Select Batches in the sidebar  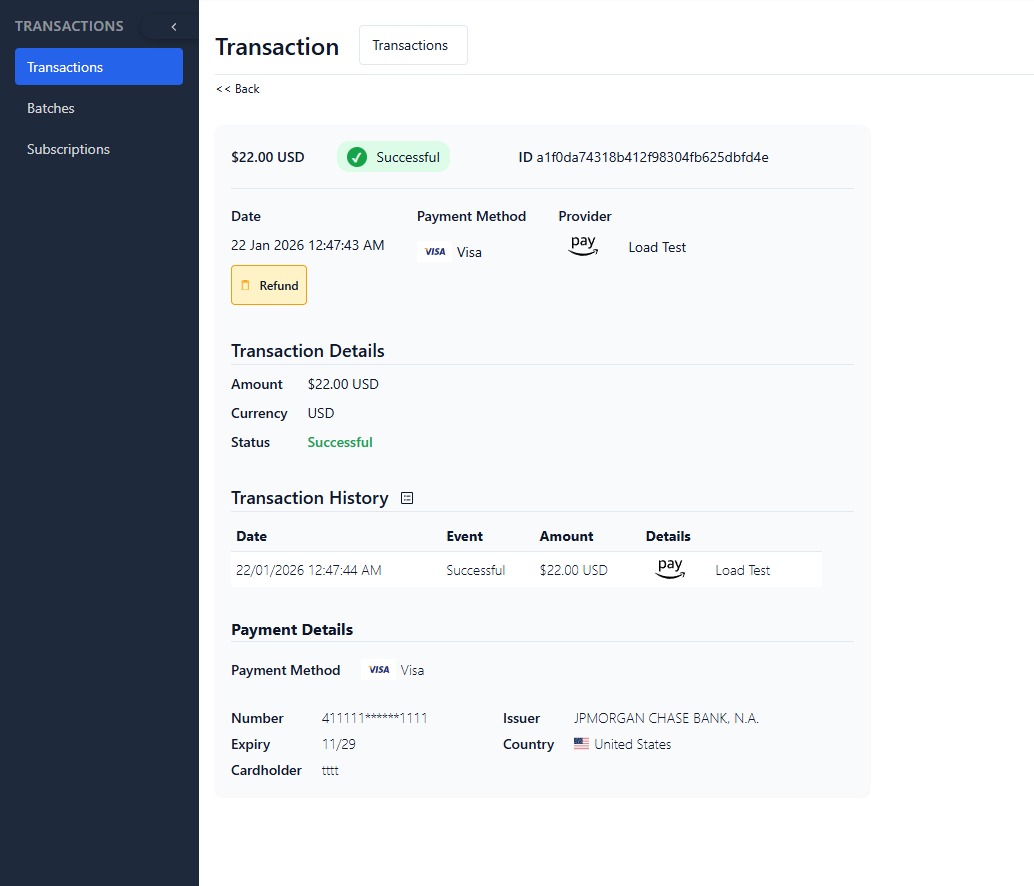[50, 108]
